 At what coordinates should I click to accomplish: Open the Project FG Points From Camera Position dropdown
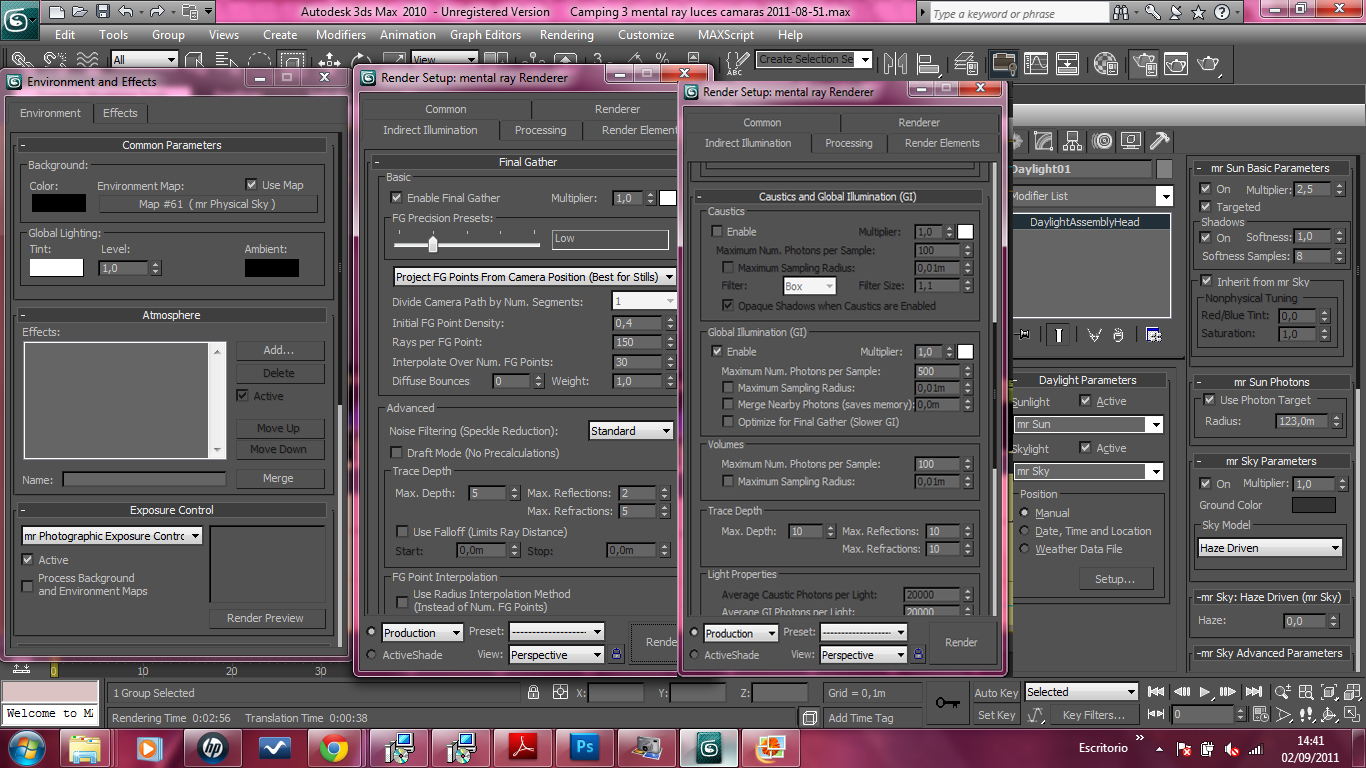(x=535, y=277)
